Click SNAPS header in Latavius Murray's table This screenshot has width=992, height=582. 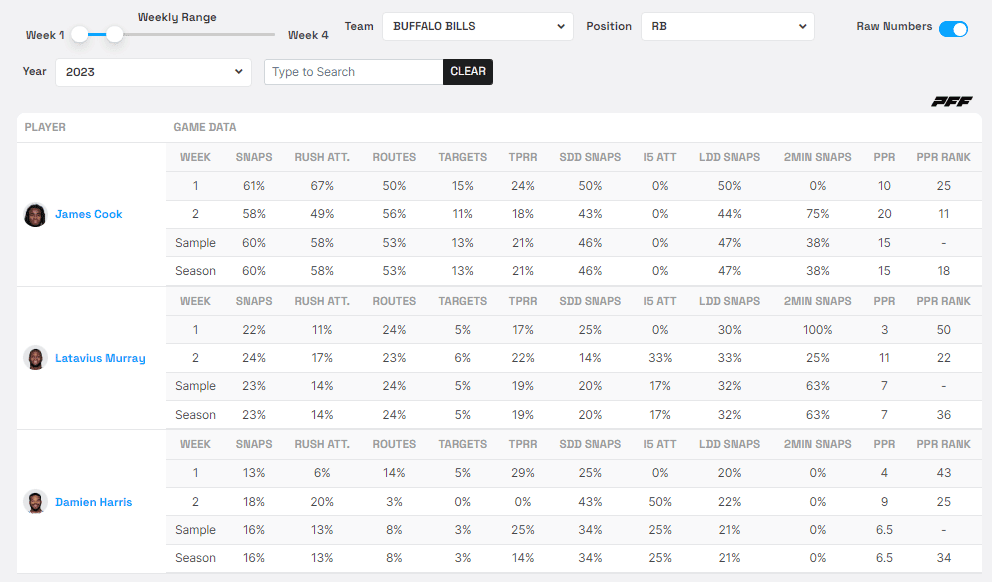click(x=253, y=301)
